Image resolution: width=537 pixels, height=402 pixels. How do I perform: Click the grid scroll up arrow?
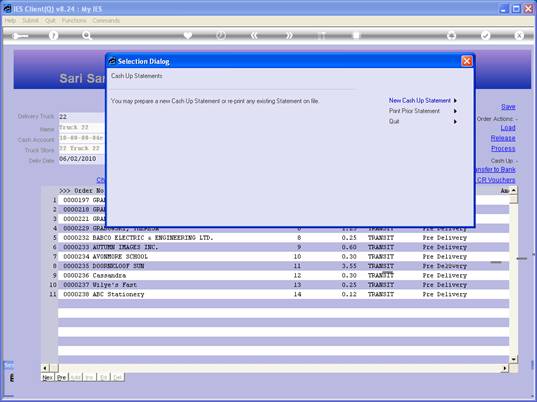pos(513,190)
